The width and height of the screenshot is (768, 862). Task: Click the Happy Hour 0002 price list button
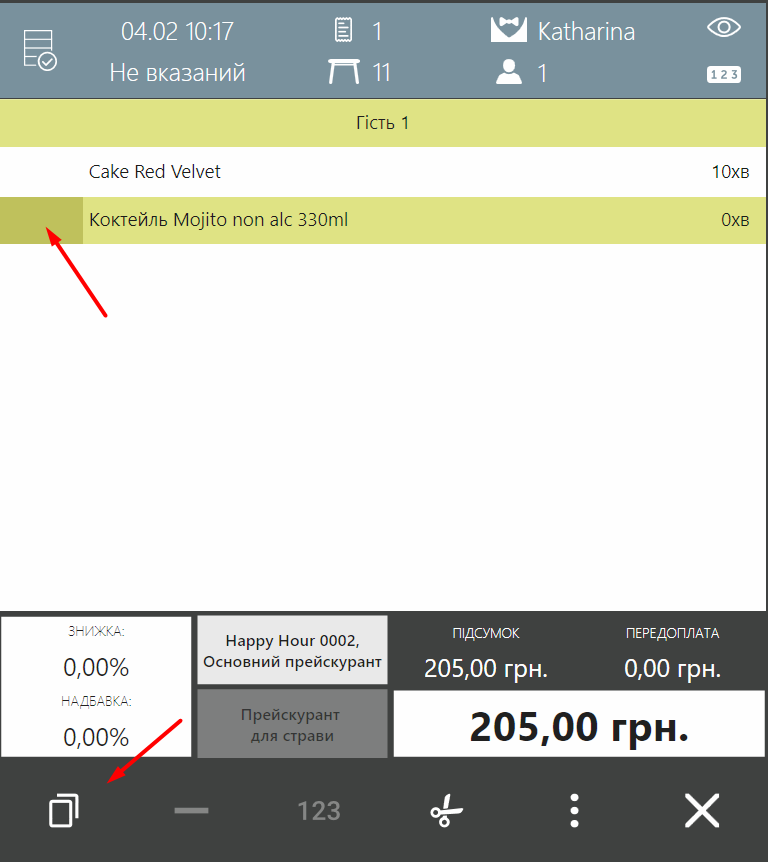coord(292,651)
